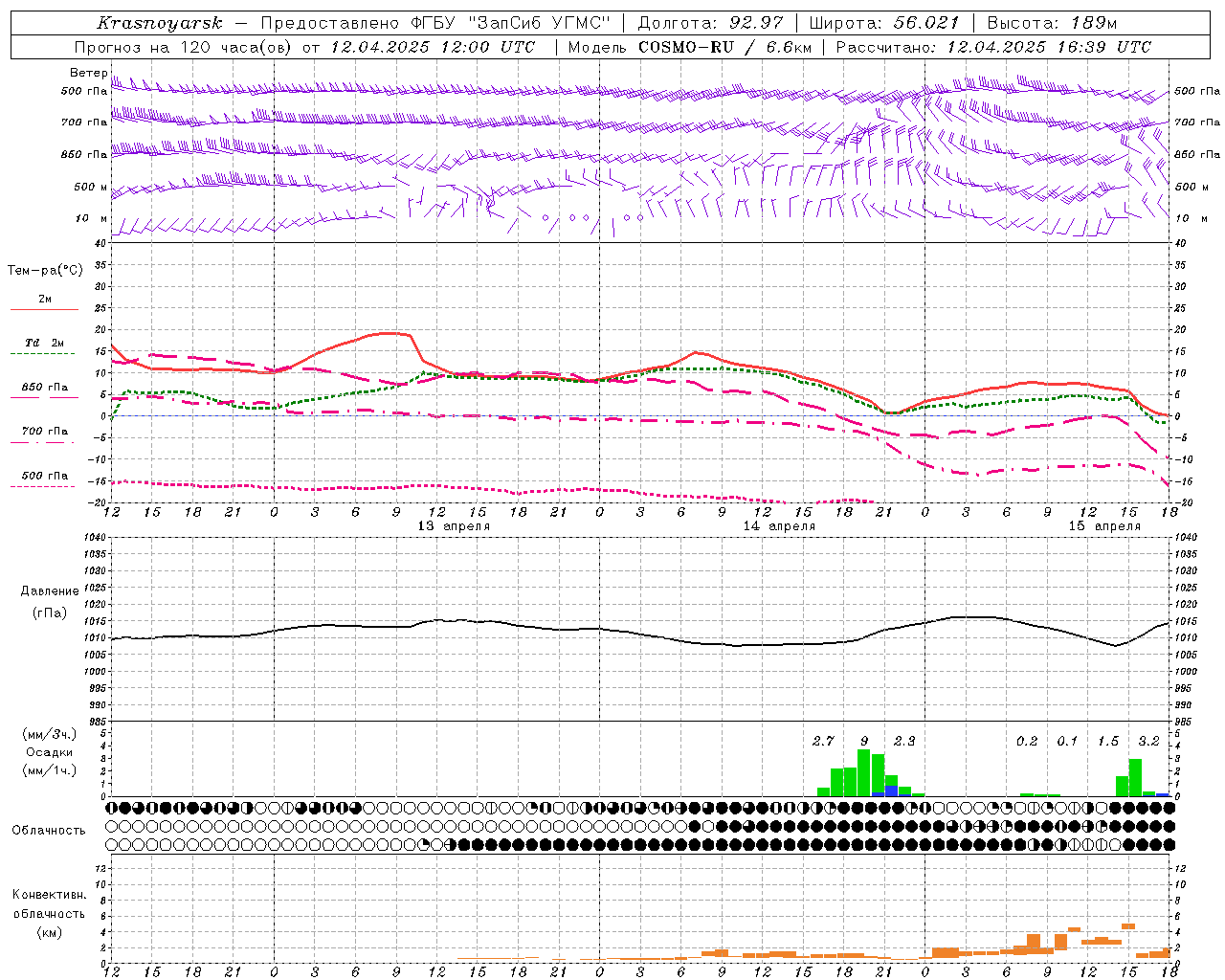Select the "Предоставлено ФГБУ ЗапСиб УГМС" header text

coord(435,23)
